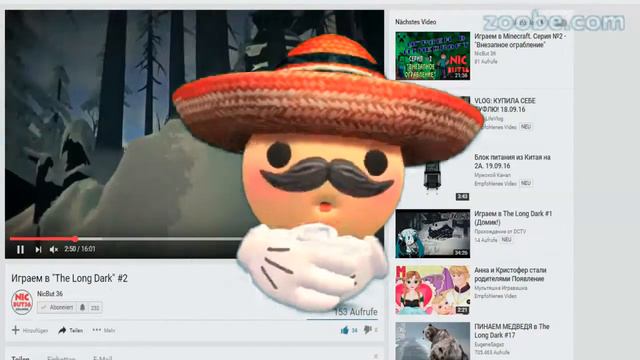The image size is (640, 360).
Task: Click the 2:50 / 16:01 time display
Action: (x=80, y=249)
